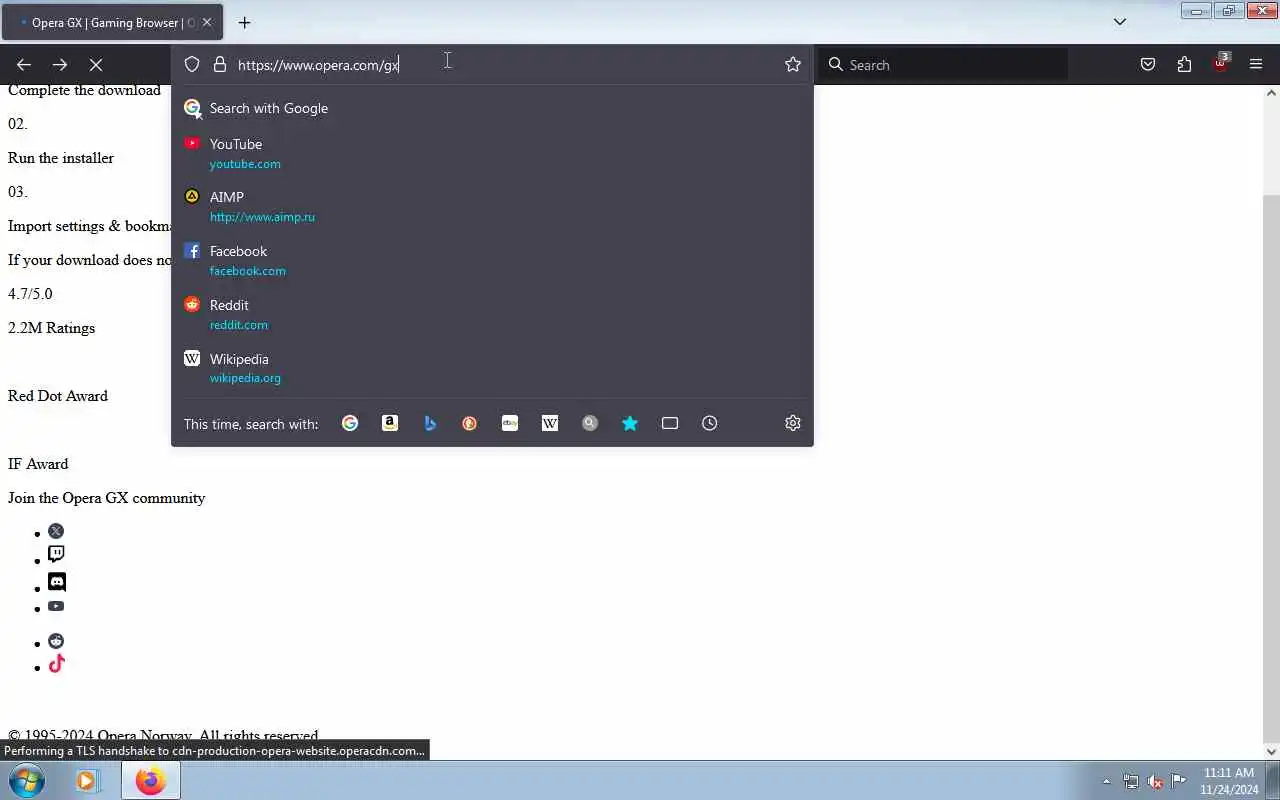Image resolution: width=1280 pixels, height=800 pixels.
Task: Open the uBlock Origin extension icon
Action: coord(1220,65)
